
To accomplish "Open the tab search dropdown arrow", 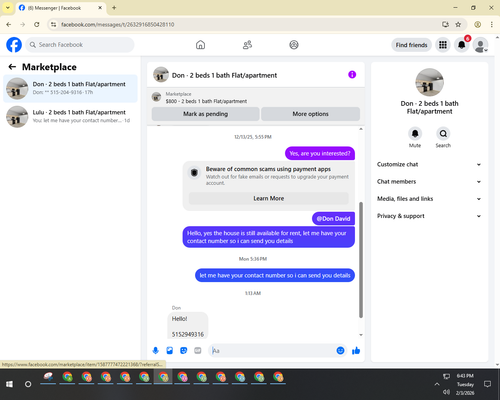I will coord(7,8).
